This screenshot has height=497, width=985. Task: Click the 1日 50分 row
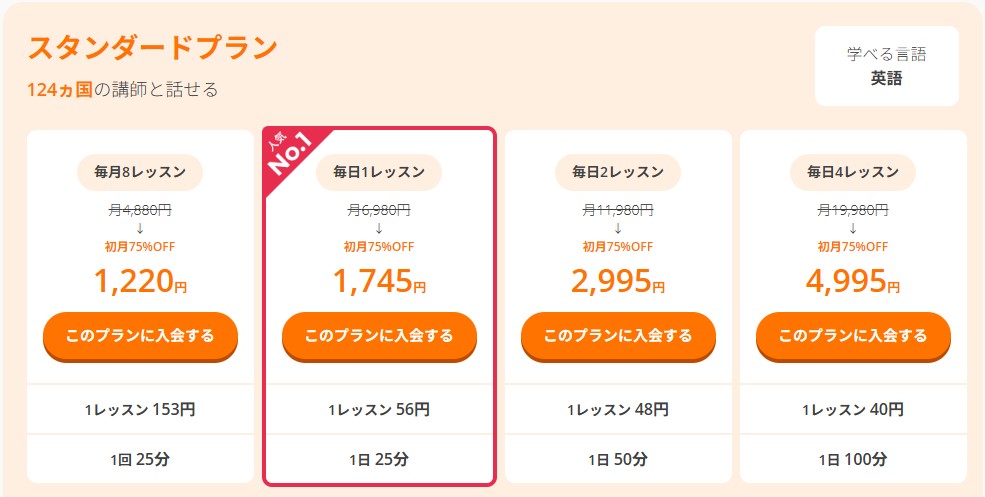pyautogui.click(x=618, y=460)
